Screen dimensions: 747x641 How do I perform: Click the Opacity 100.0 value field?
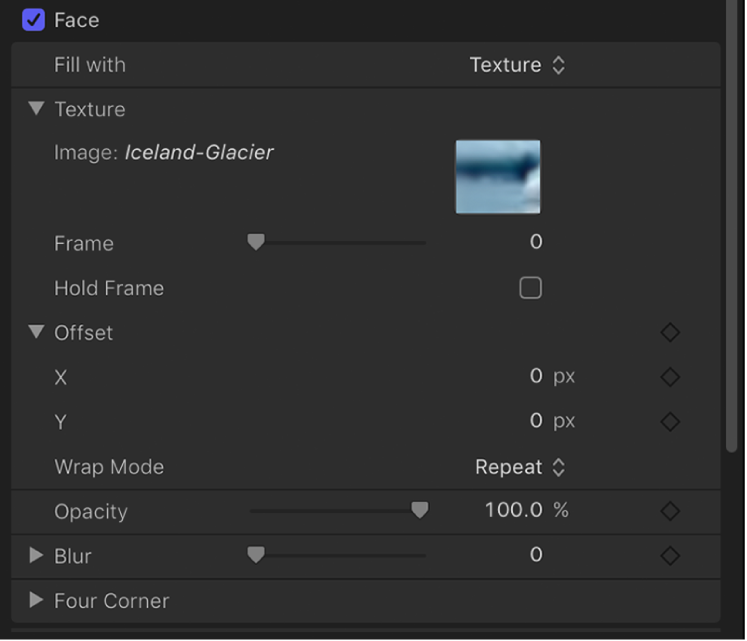[x=514, y=511]
